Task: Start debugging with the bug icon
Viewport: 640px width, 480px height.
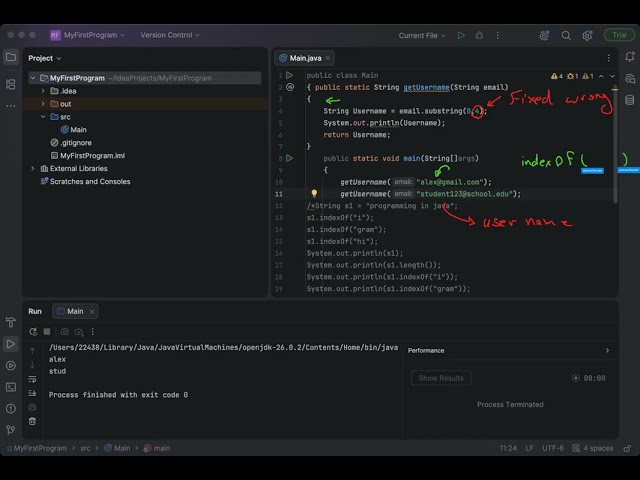Action: [x=479, y=36]
